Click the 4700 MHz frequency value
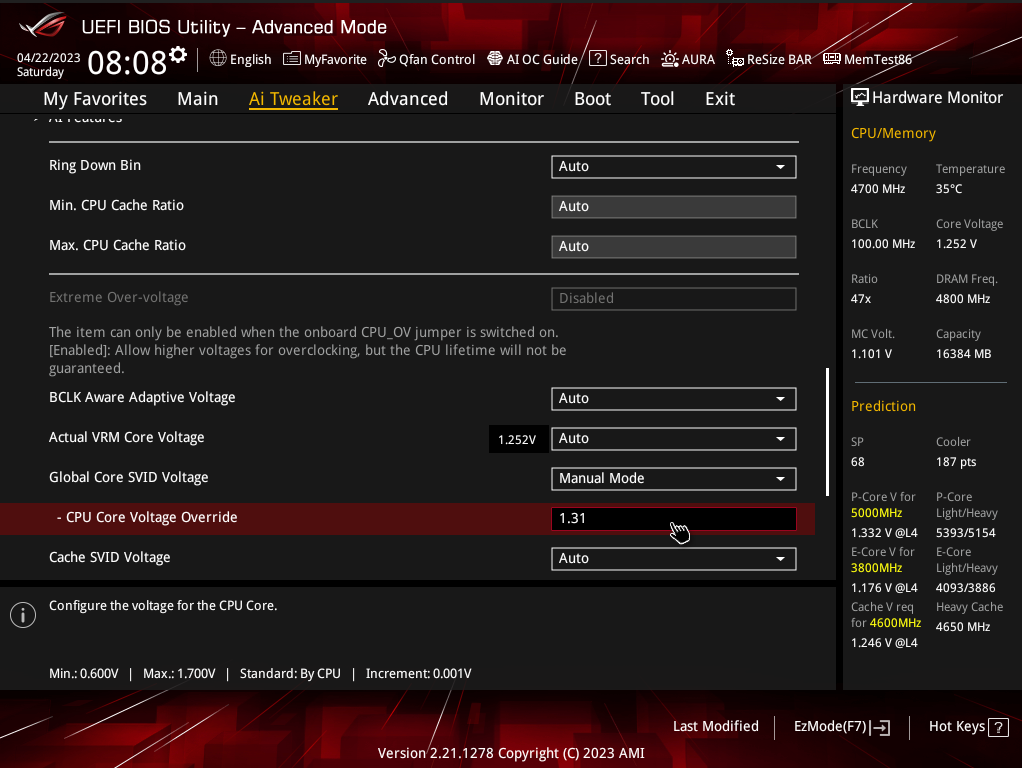The height and width of the screenshot is (768, 1022). pos(878,188)
